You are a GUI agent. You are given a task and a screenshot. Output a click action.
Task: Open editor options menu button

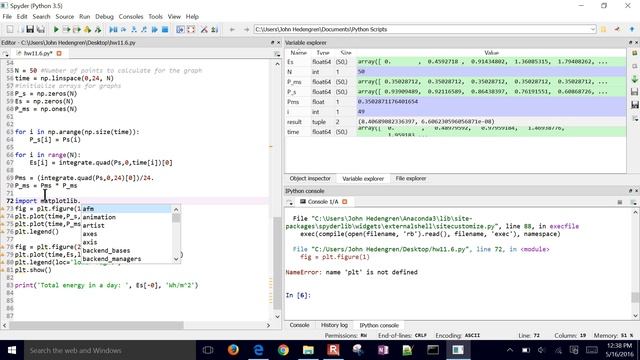tap(277, 54)
